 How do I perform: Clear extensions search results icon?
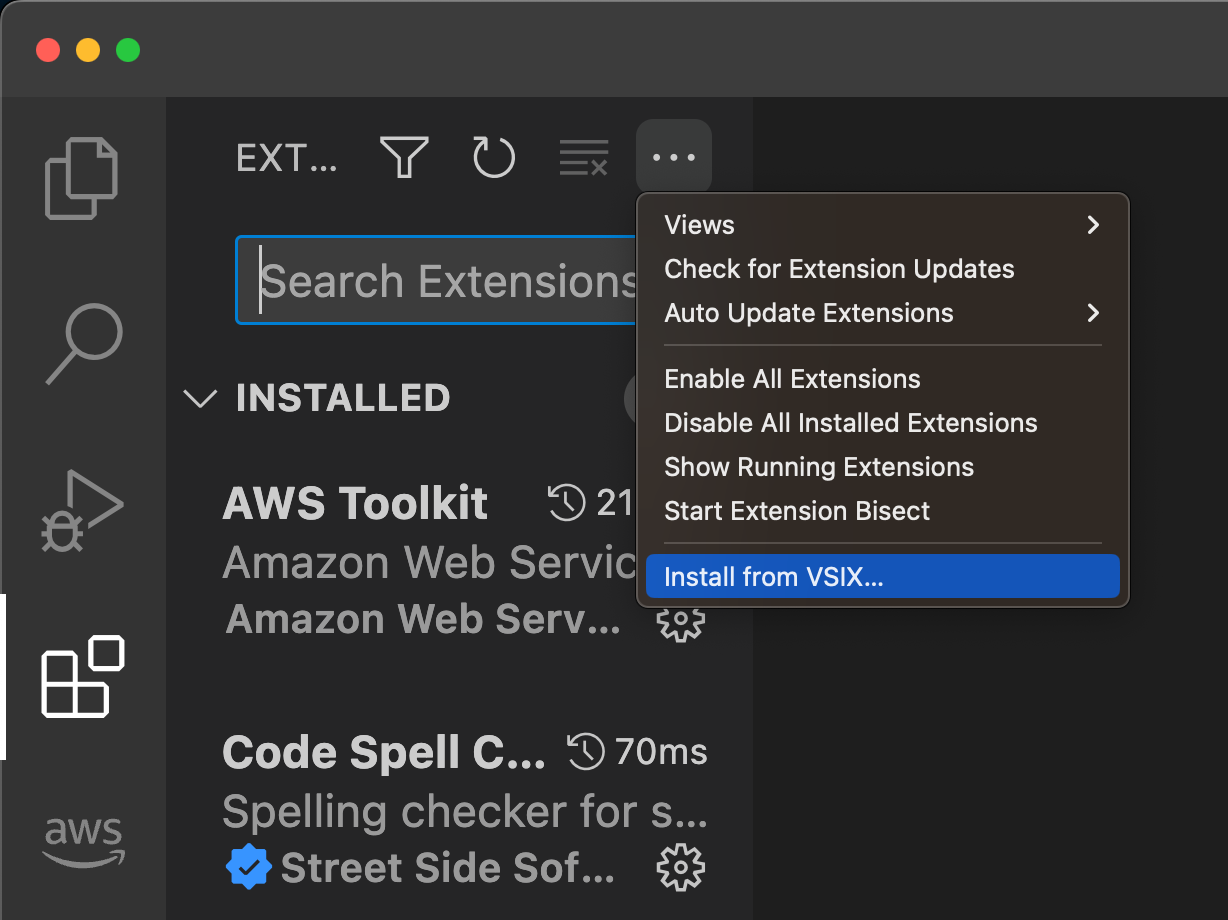(584, 157)
